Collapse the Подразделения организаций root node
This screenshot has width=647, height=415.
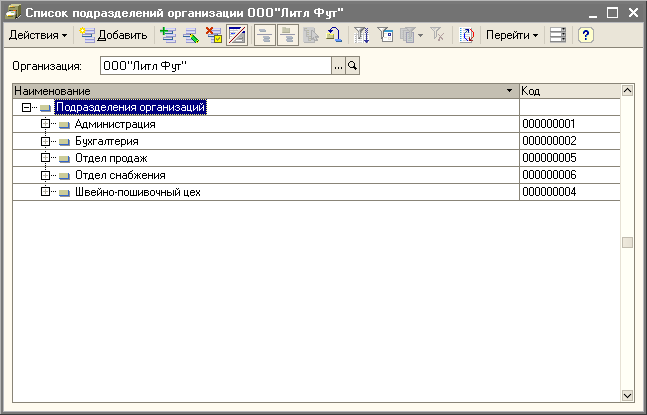tap(27, 107)
